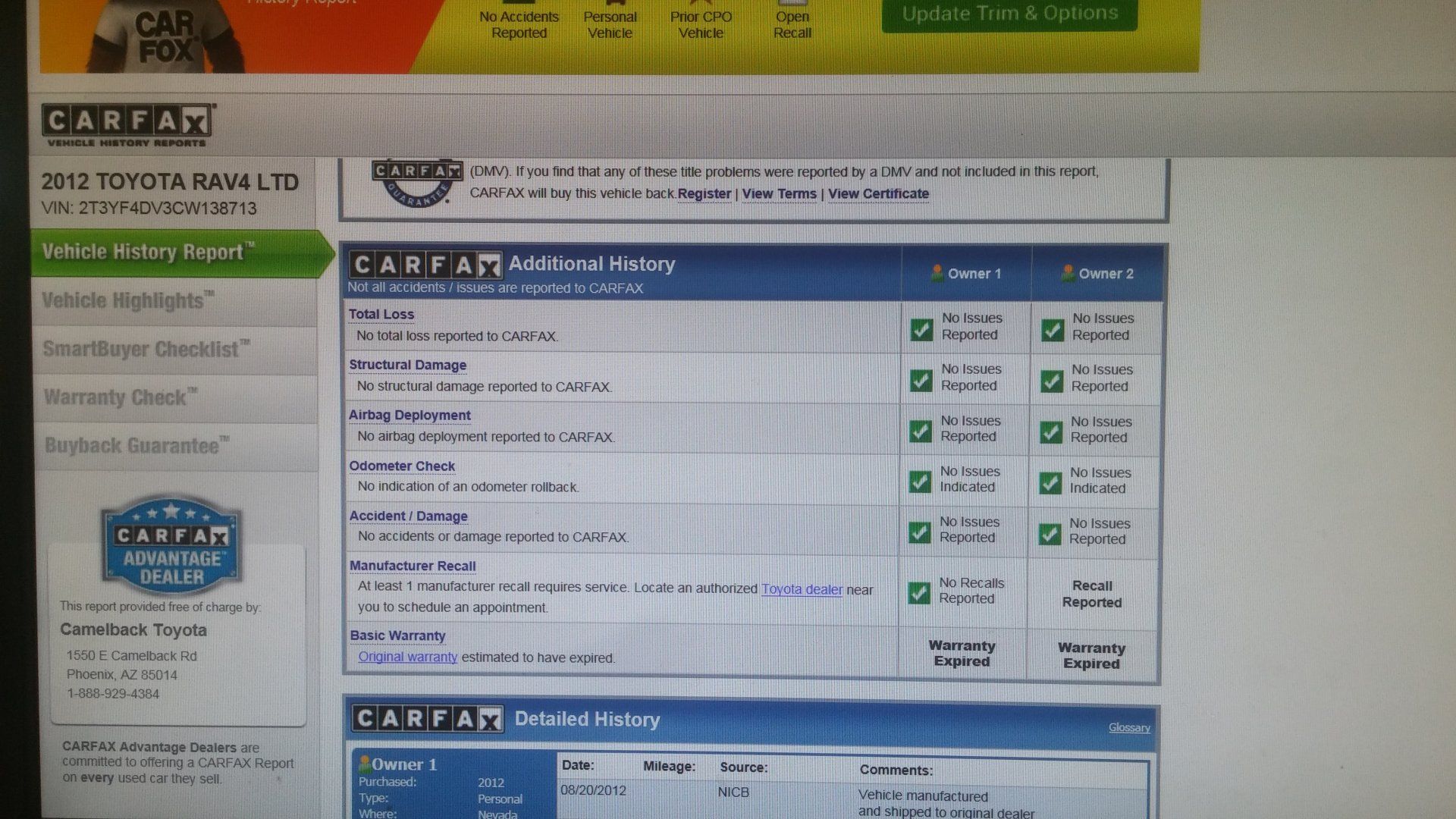Click the Mileage column header
Image resolution: width=1456 pixels, height=819 pixels.
pos(669,767)
